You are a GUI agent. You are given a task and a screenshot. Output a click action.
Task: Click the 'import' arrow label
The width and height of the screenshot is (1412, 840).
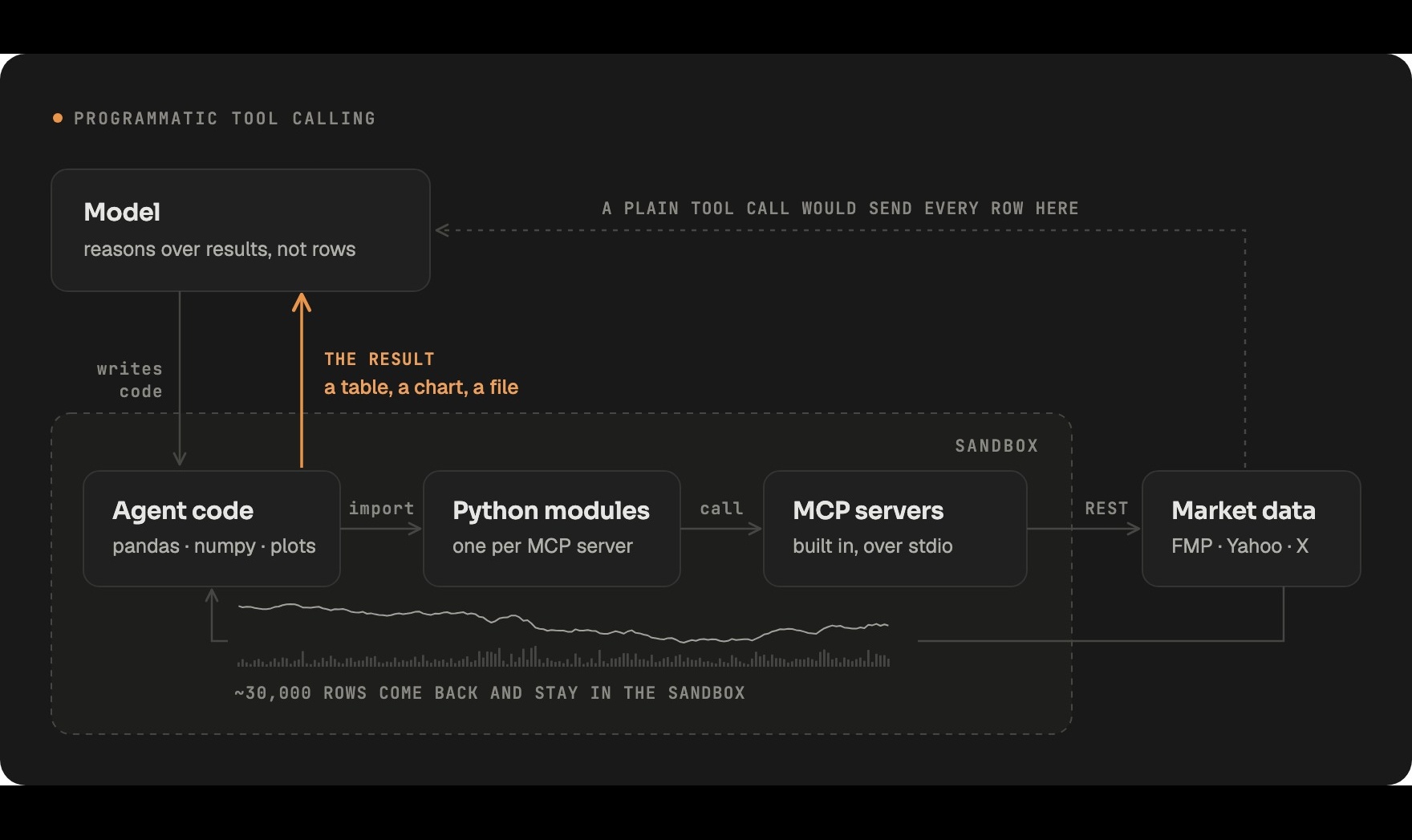(x=382, y=509)
